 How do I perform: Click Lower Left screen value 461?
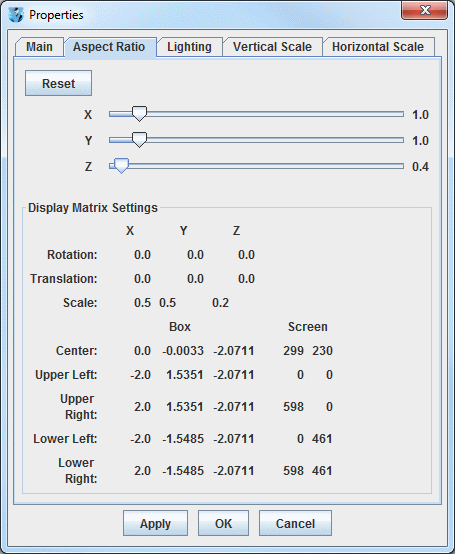pyautogui.click(x=322, y=439)
